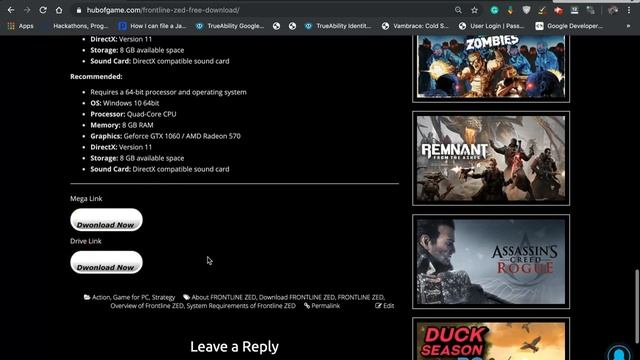The image size is (640, 360).
Task: Click the padlock site info icon
Action: [x=79, y=10]
